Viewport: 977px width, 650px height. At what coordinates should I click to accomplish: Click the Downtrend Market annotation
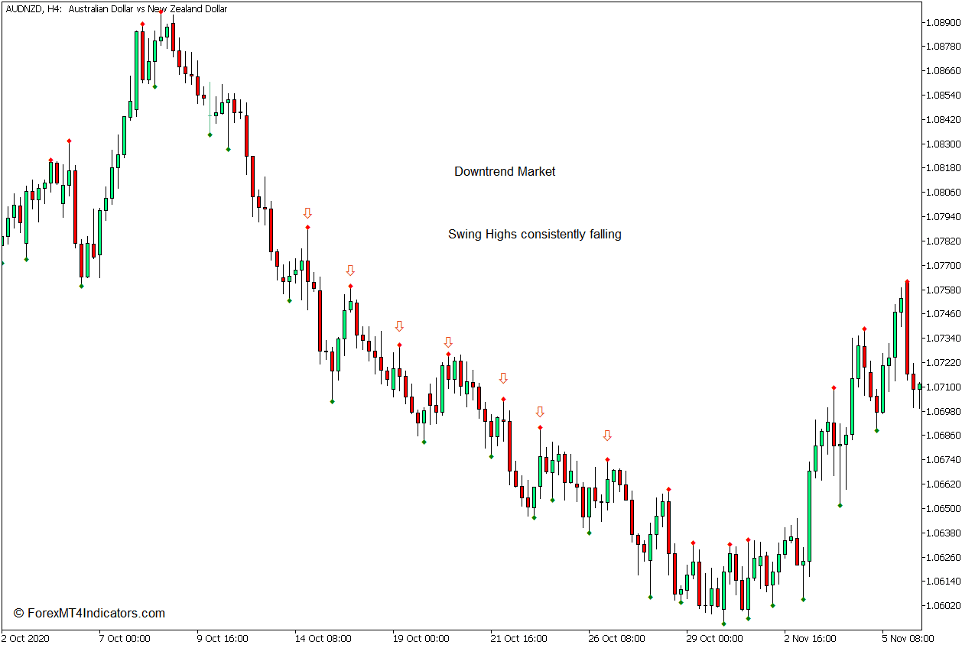coord(506,171)
